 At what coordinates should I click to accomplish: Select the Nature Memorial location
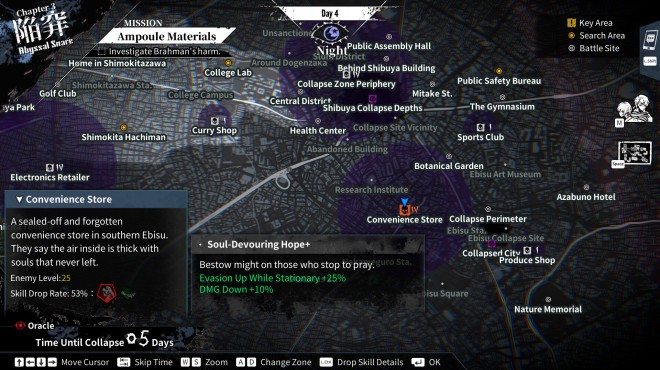click(x=548, y=309)
